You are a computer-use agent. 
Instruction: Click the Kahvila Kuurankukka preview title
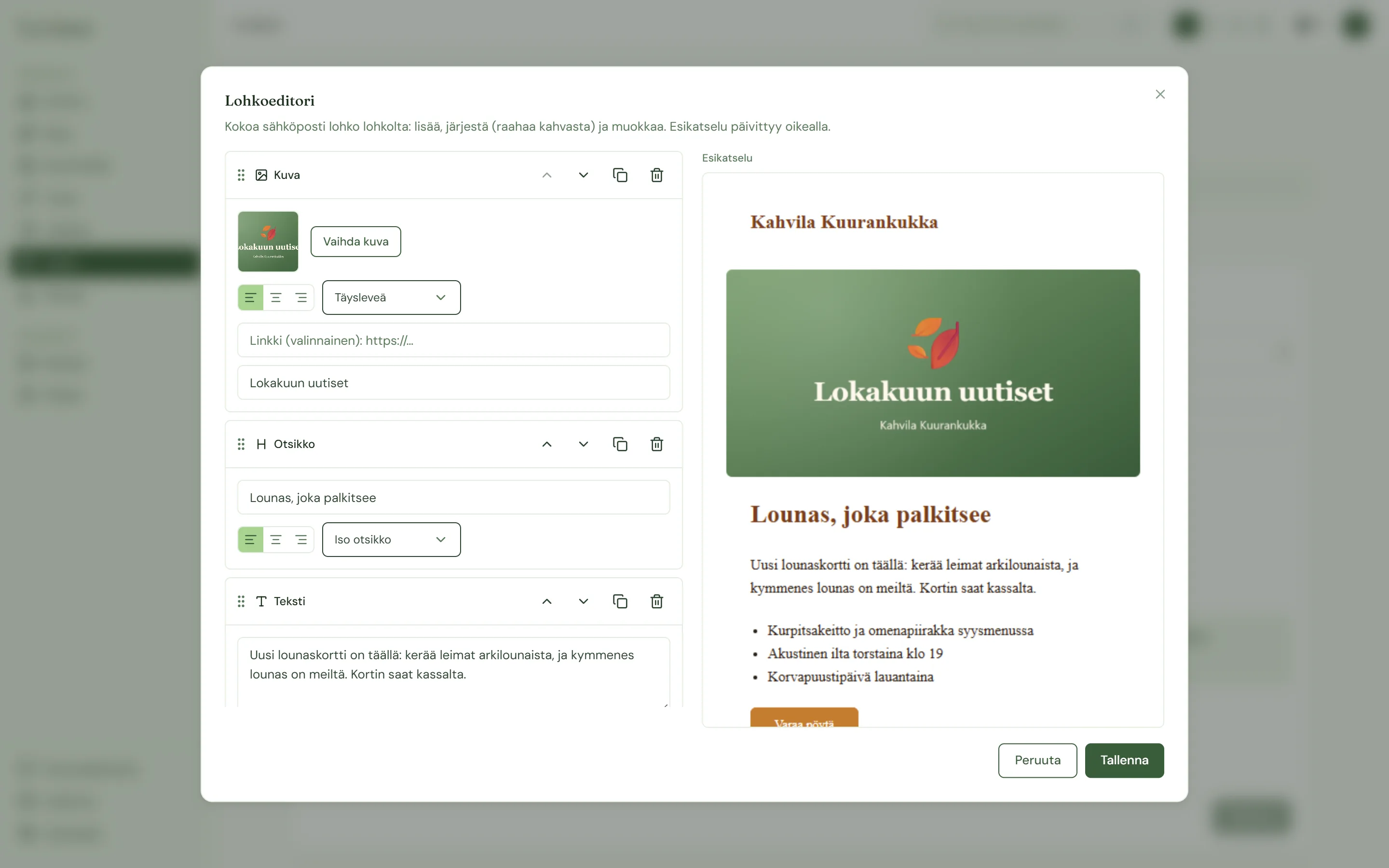[x=844, y=222]
